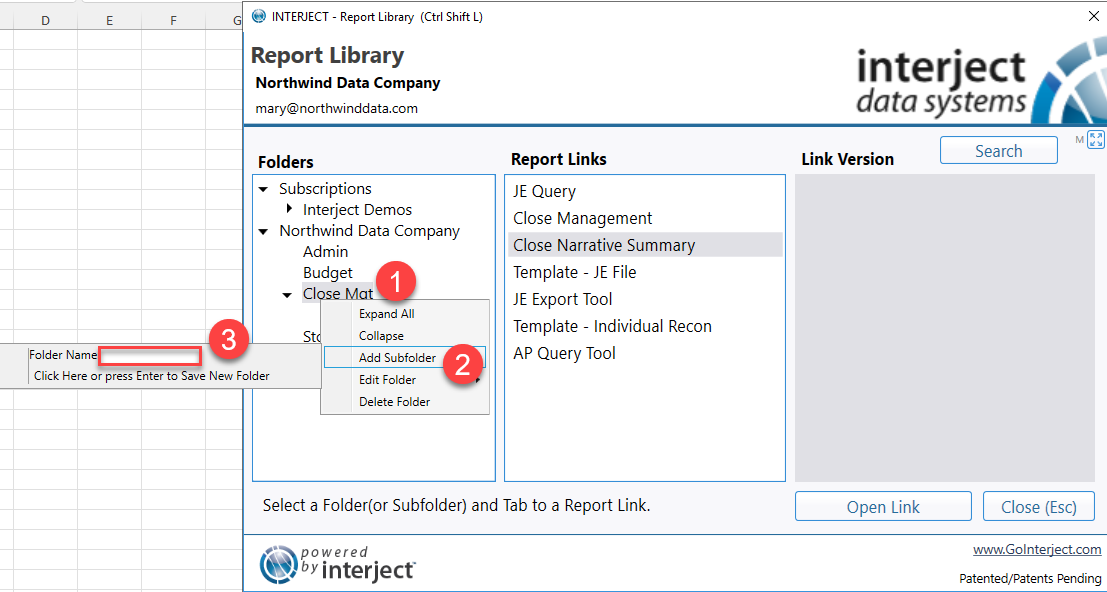
Task: Open the Edit Folder submenu arrow
Action: 479,380
